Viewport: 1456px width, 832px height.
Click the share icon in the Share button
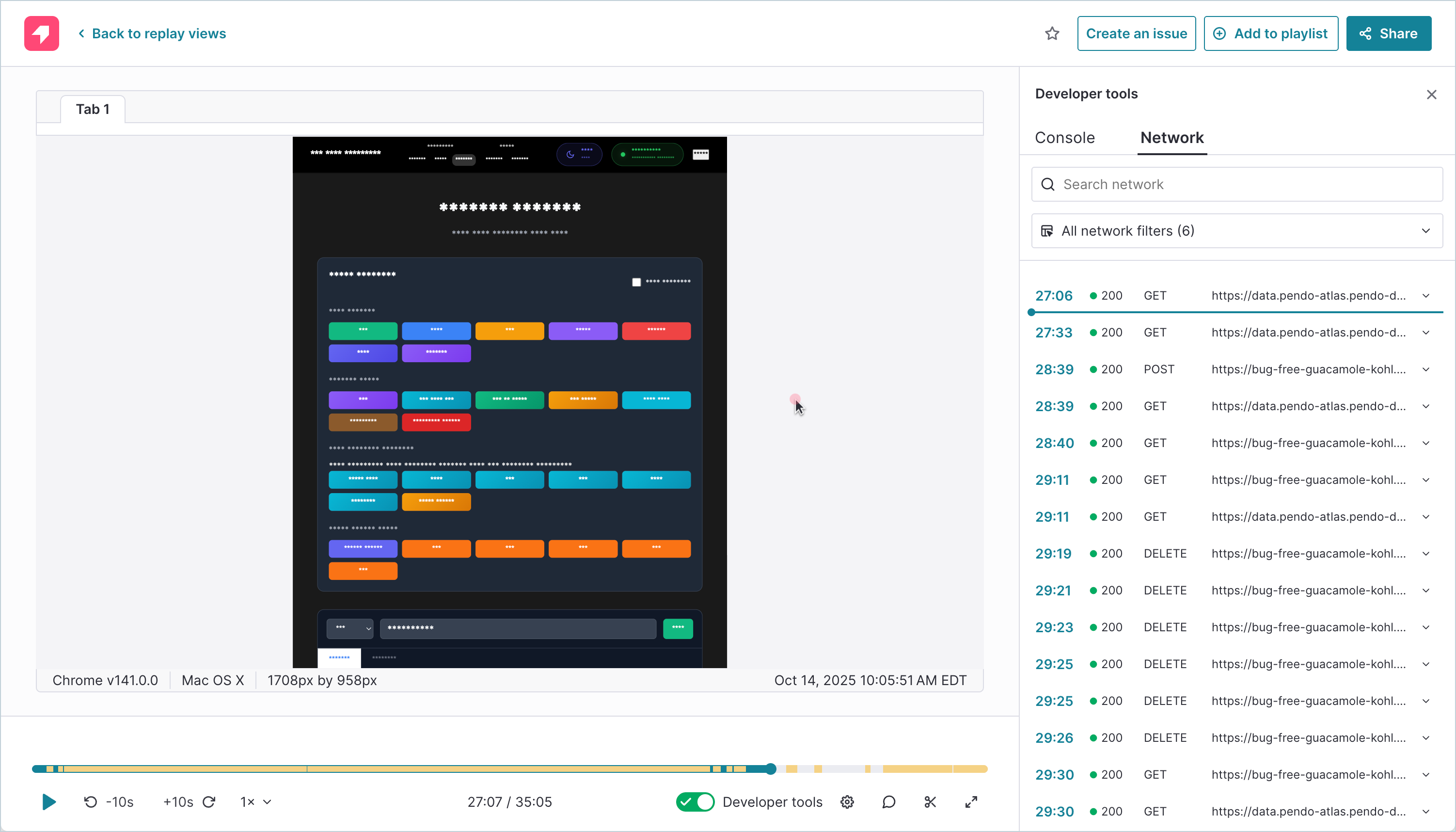1365,34
